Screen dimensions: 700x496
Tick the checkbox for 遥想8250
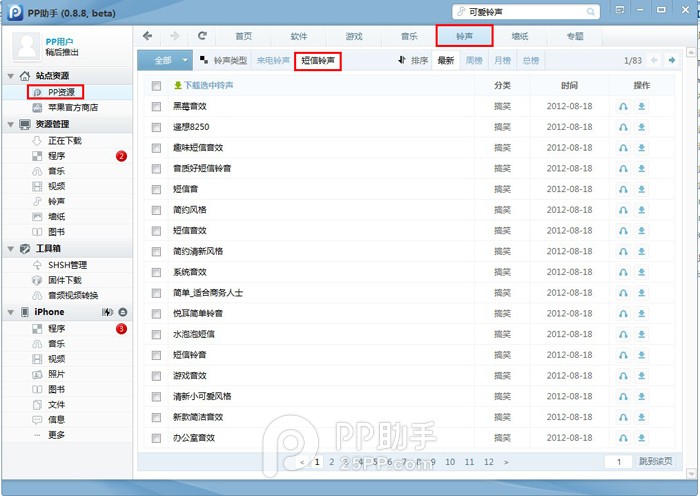[x=156, y=127]
